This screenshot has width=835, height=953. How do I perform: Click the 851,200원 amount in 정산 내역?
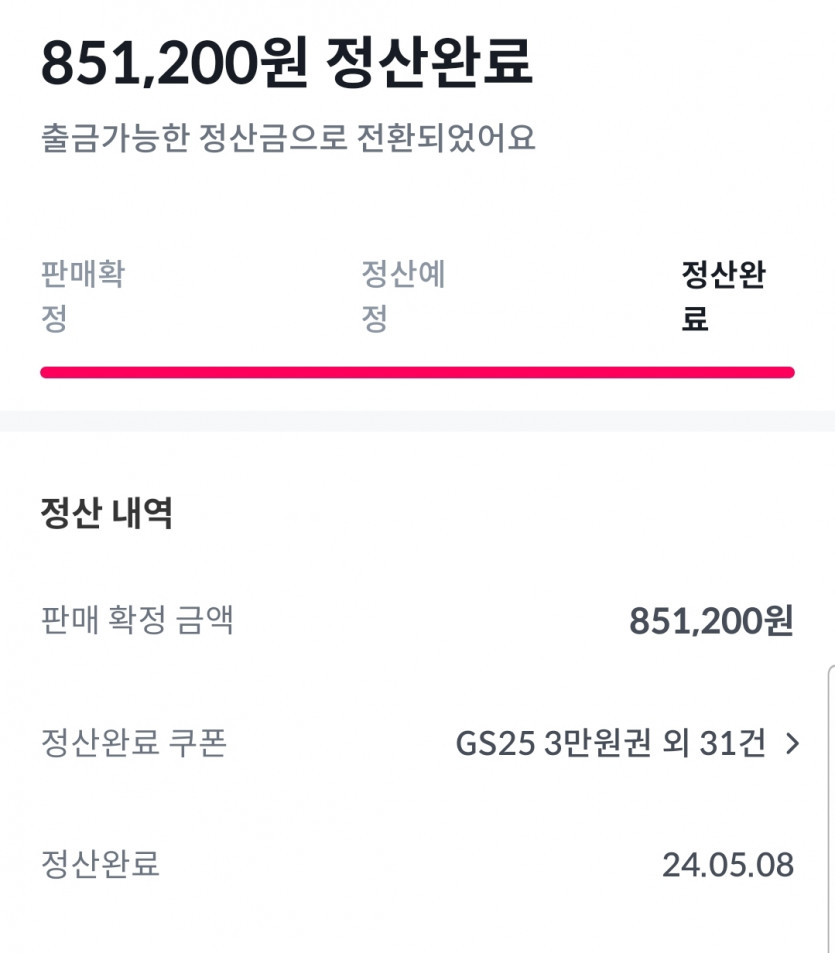[711, 621]
